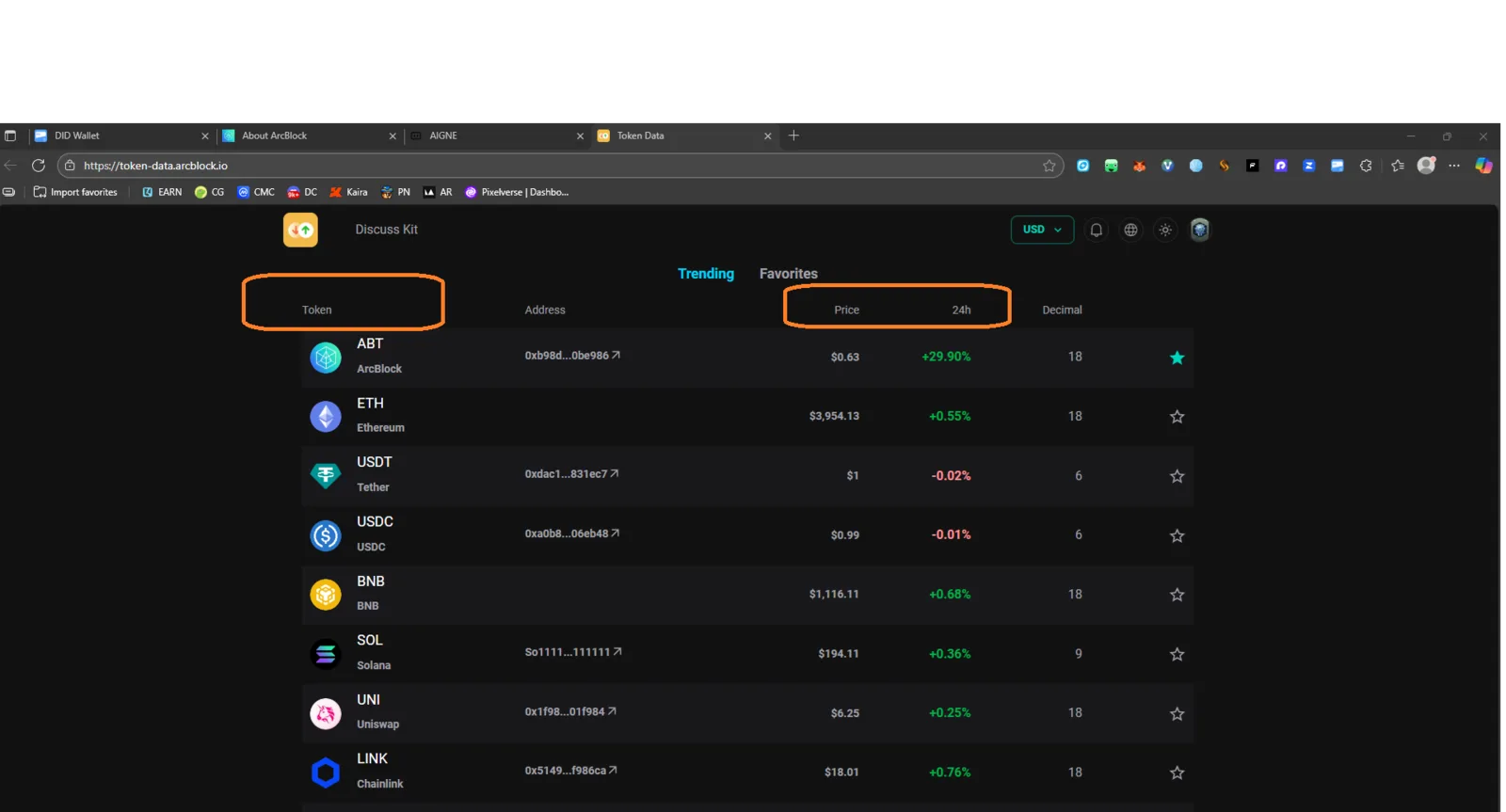
Task: Unfavorite ABT using its filled star
Action: (x=1177, y=358)
